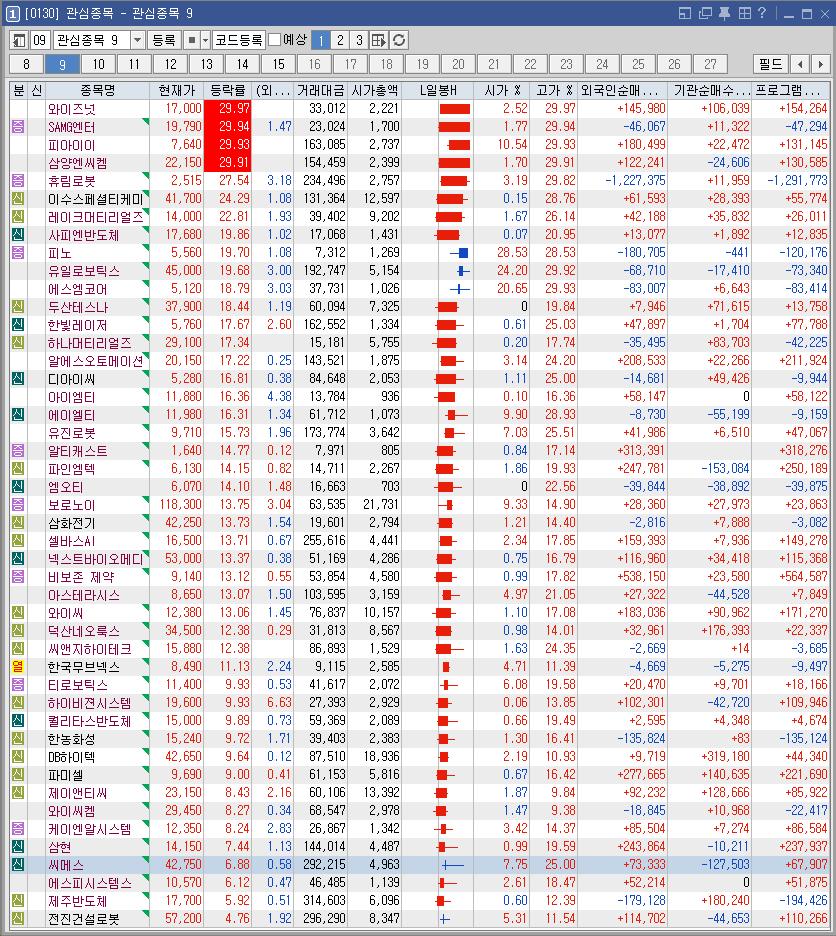Click the 코드등록 button
Image resolution: width=836 pixels, height=936 pixels.
[239, 40]
